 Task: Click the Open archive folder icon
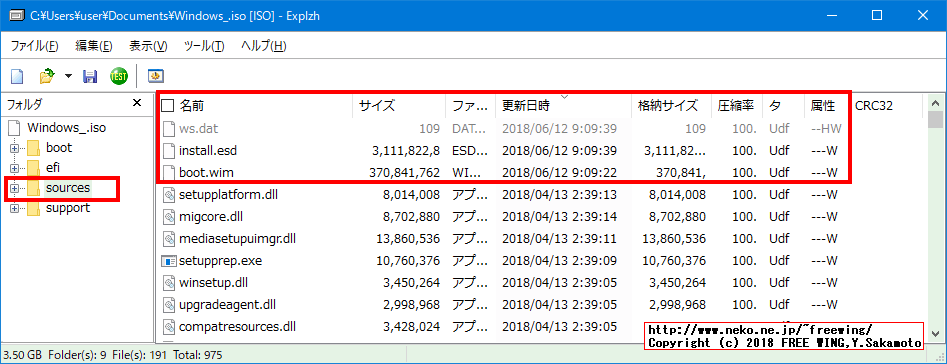point(47,76)
